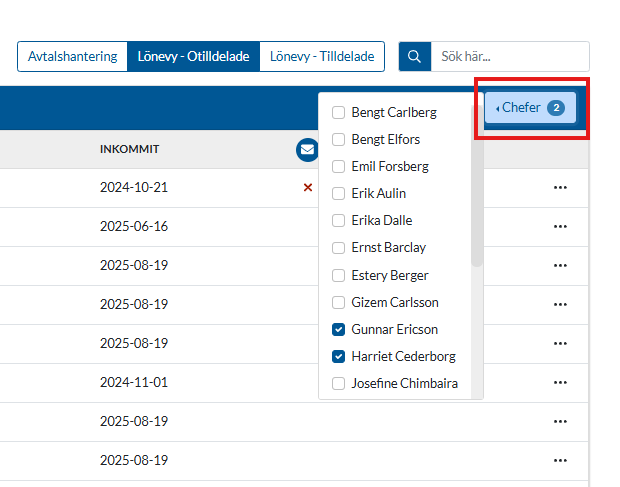The height and width of the screenshot is (487, 620).
Task: Select Josefine Chimbaira in the list
Action: pyautogui.click(x=338, y=383)
